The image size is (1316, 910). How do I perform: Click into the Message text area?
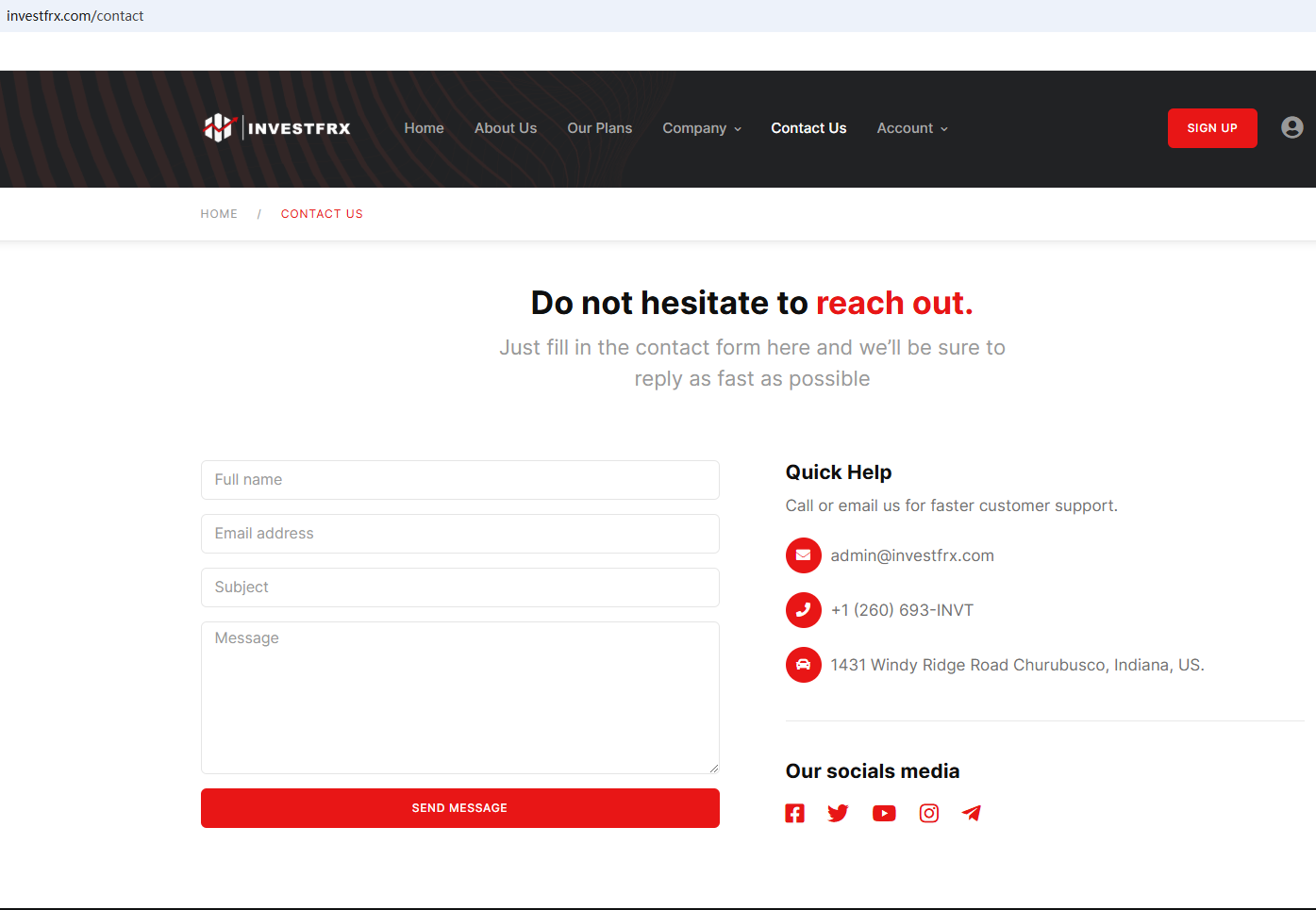coord(460,698)
